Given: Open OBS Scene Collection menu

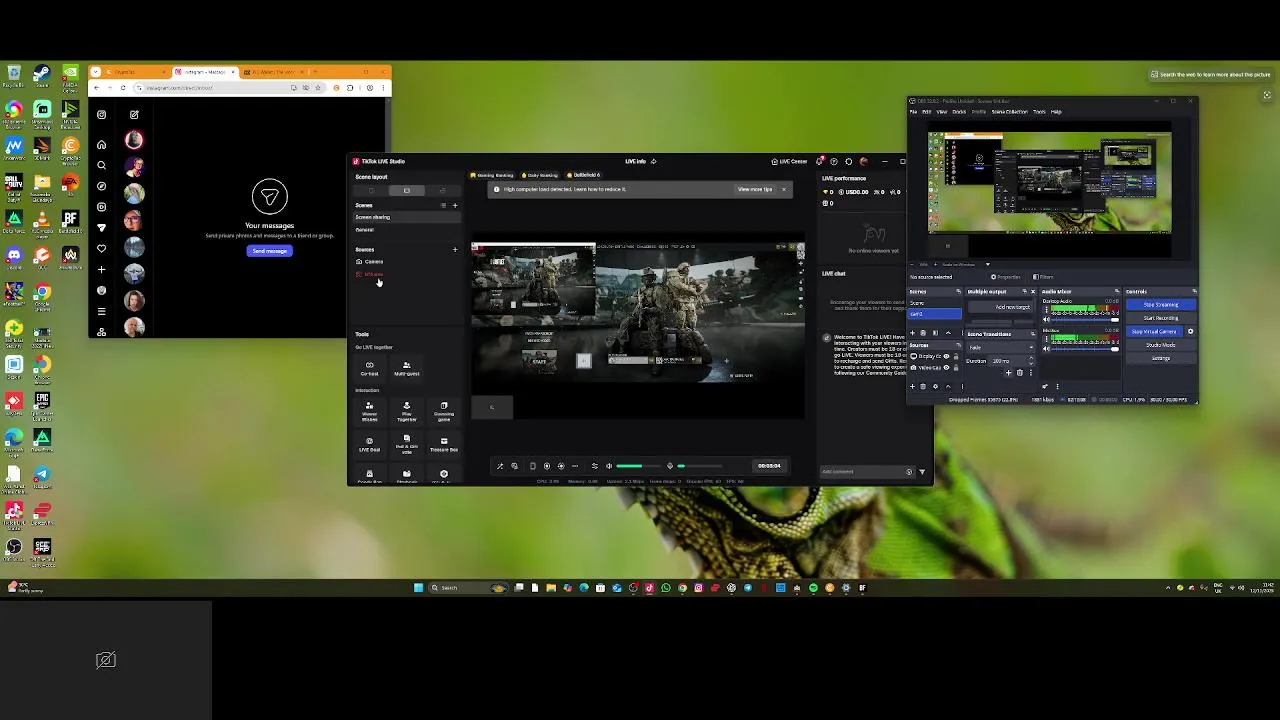Looking at the screenshot, I should pyautogui.click(x=1010, y=112).
